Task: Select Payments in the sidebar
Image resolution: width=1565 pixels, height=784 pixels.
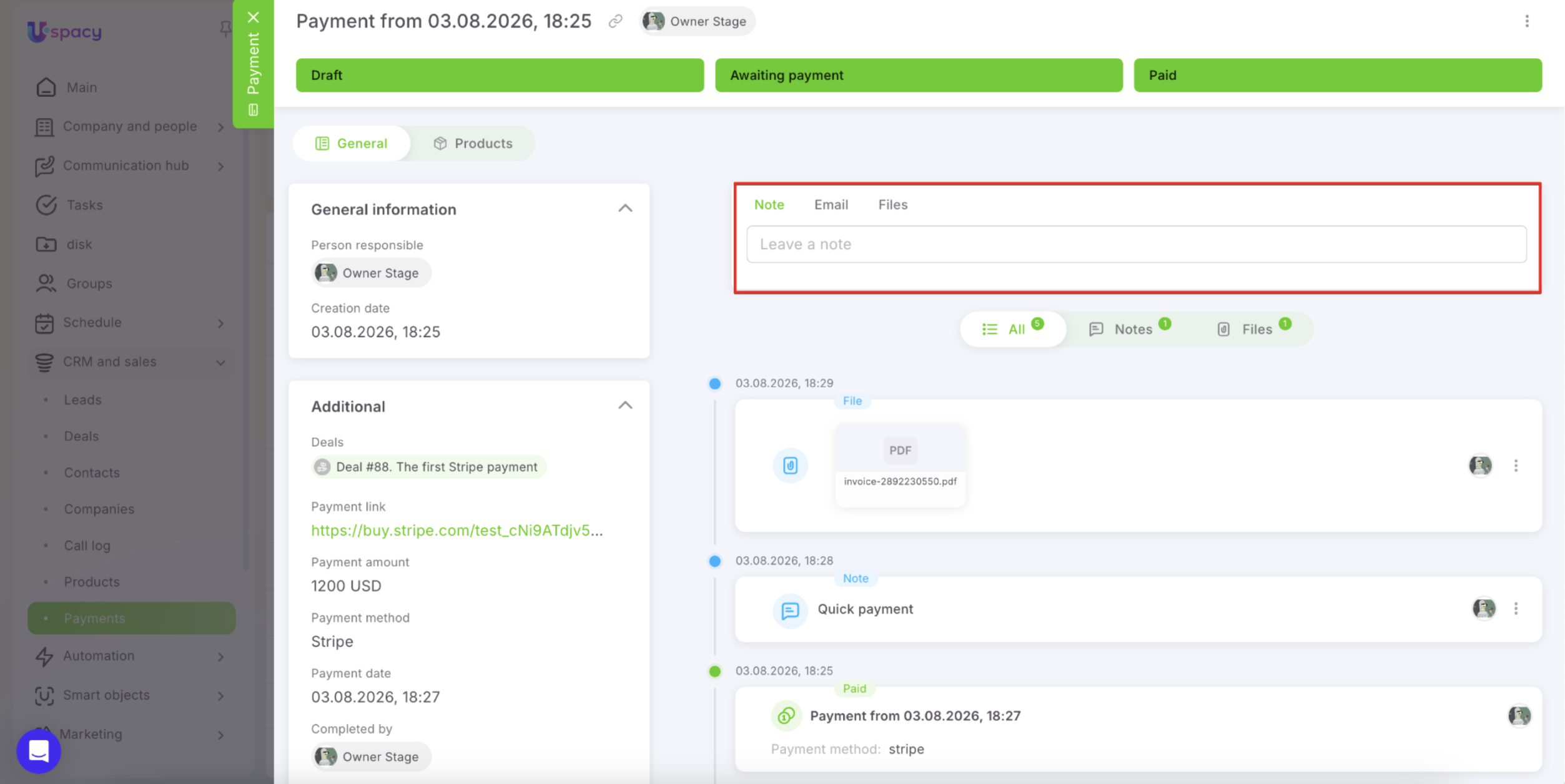Action: [132, 618]
